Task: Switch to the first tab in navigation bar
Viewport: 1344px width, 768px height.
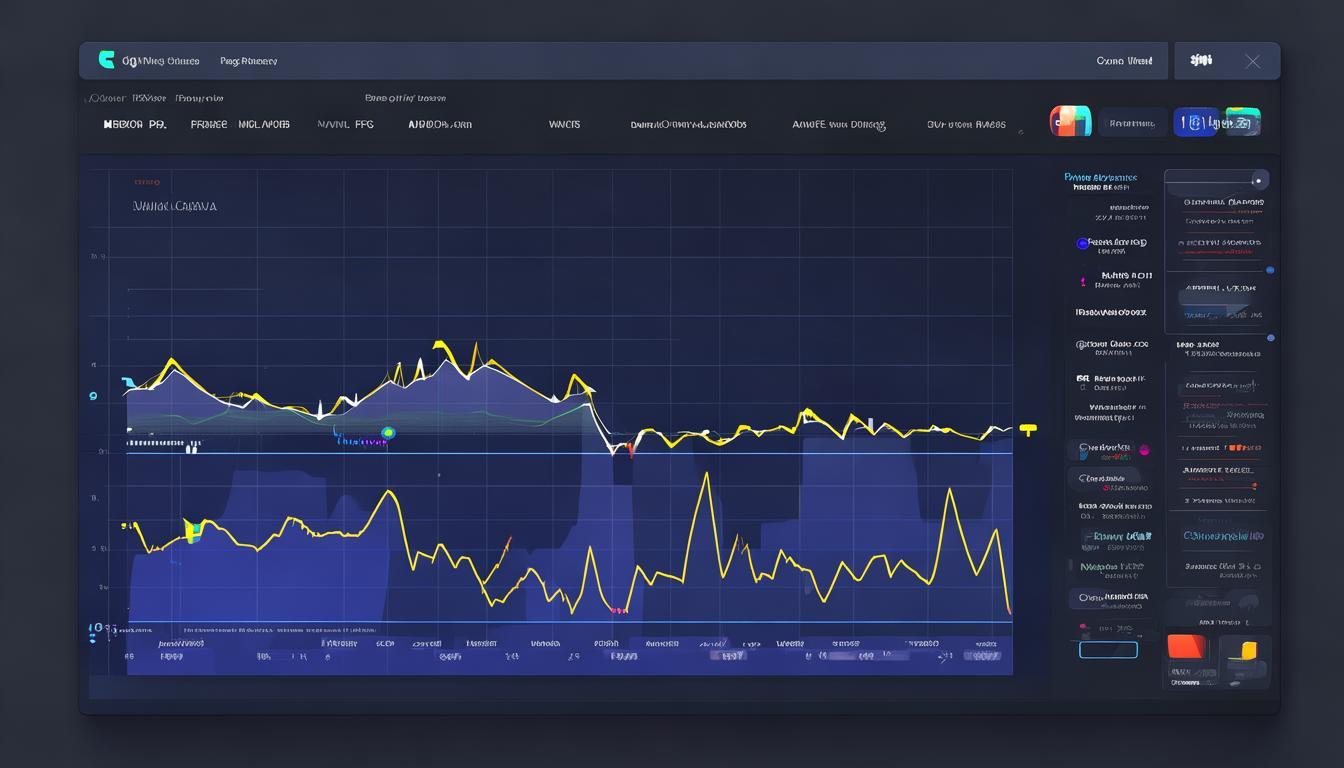Action: coord(134,125)
